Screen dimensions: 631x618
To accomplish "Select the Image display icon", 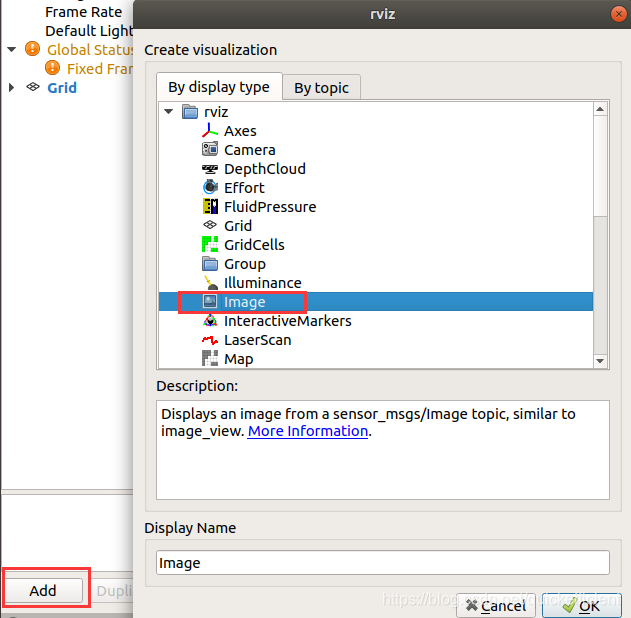I will [210, 301].
